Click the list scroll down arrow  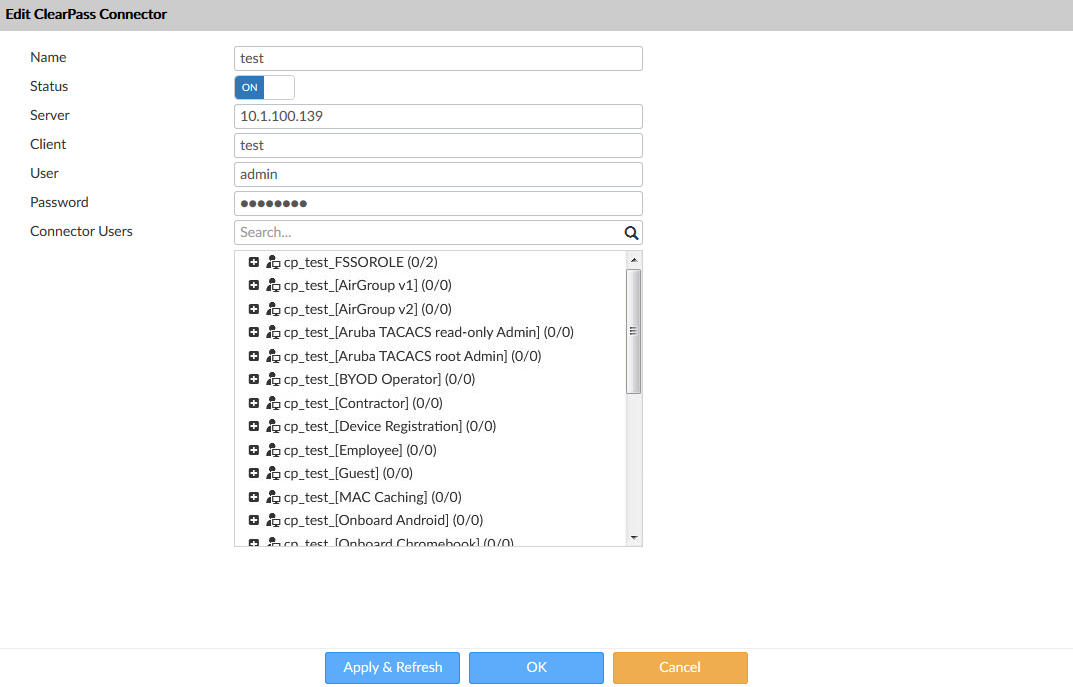[x=634, y=538]
